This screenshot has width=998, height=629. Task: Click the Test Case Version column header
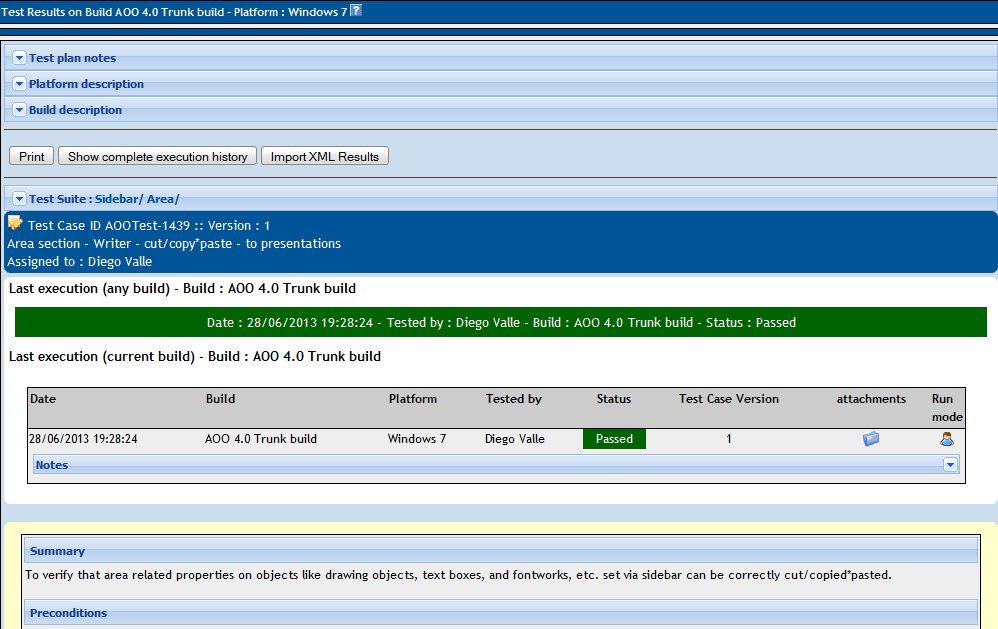(x=729, y=399)
